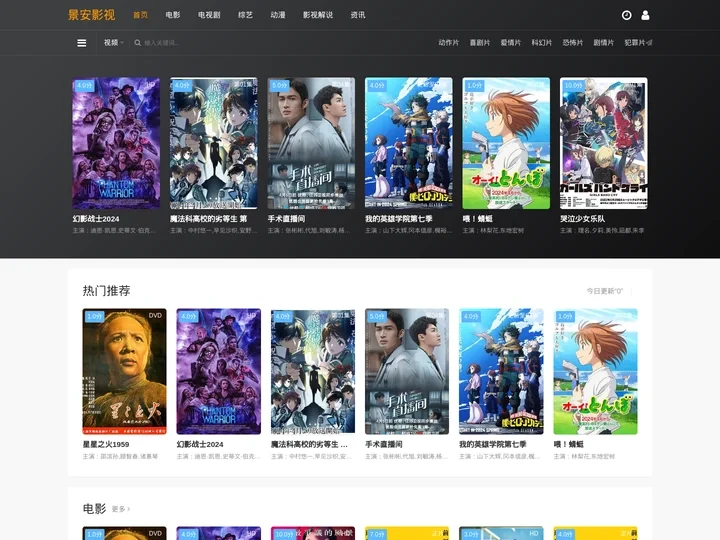This screenshot has height=540, width=720.
Task: Click the search magnifier icon
Action: (x=137, y=43)
